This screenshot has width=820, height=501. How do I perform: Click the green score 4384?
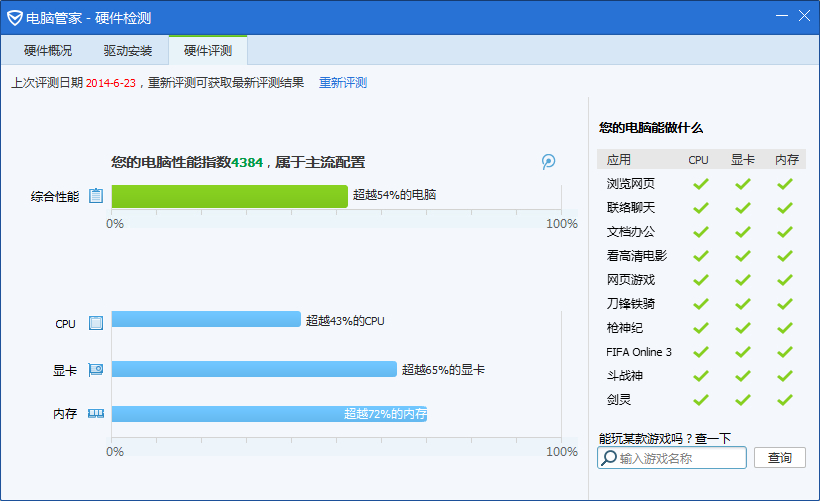pyautogui.click(x=247, y=163)
